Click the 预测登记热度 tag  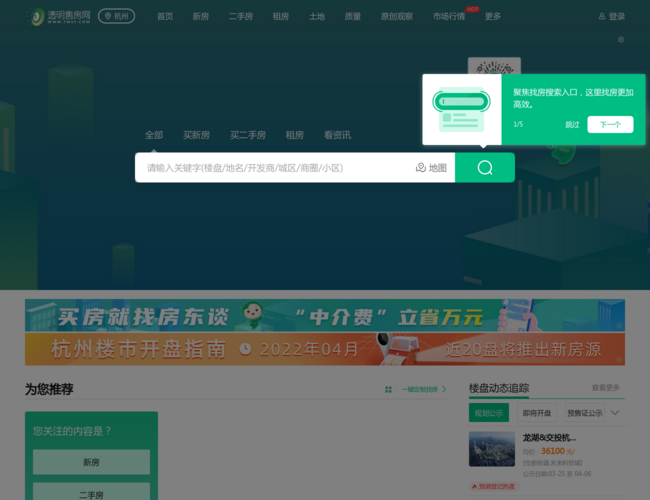pyautogui.click(x=493, y=486)
